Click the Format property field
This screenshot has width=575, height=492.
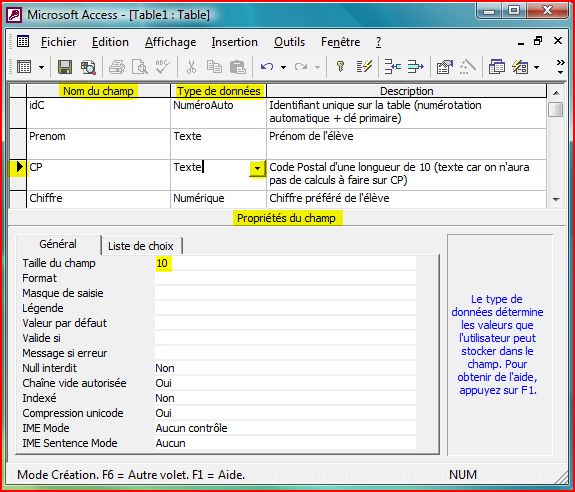pos(285,278)
